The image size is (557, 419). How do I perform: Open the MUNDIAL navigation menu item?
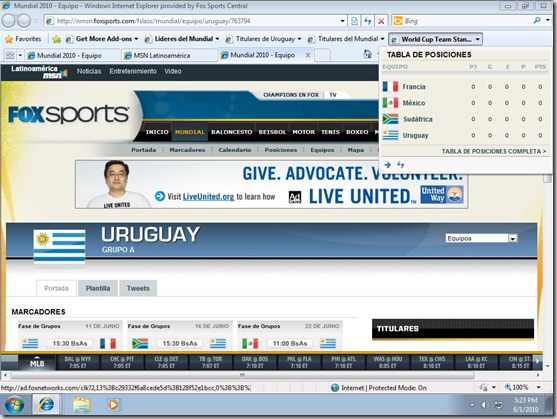(x=189, y=132)
